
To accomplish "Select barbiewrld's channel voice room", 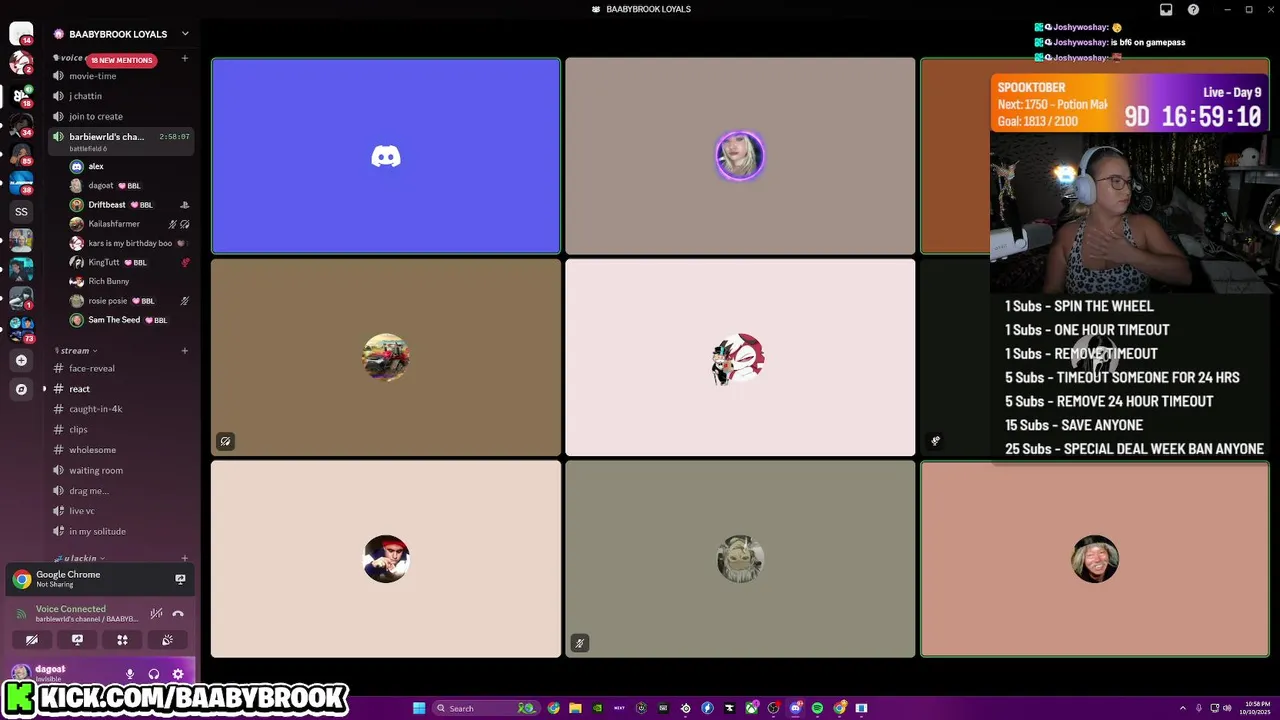I will coord(121,141).
